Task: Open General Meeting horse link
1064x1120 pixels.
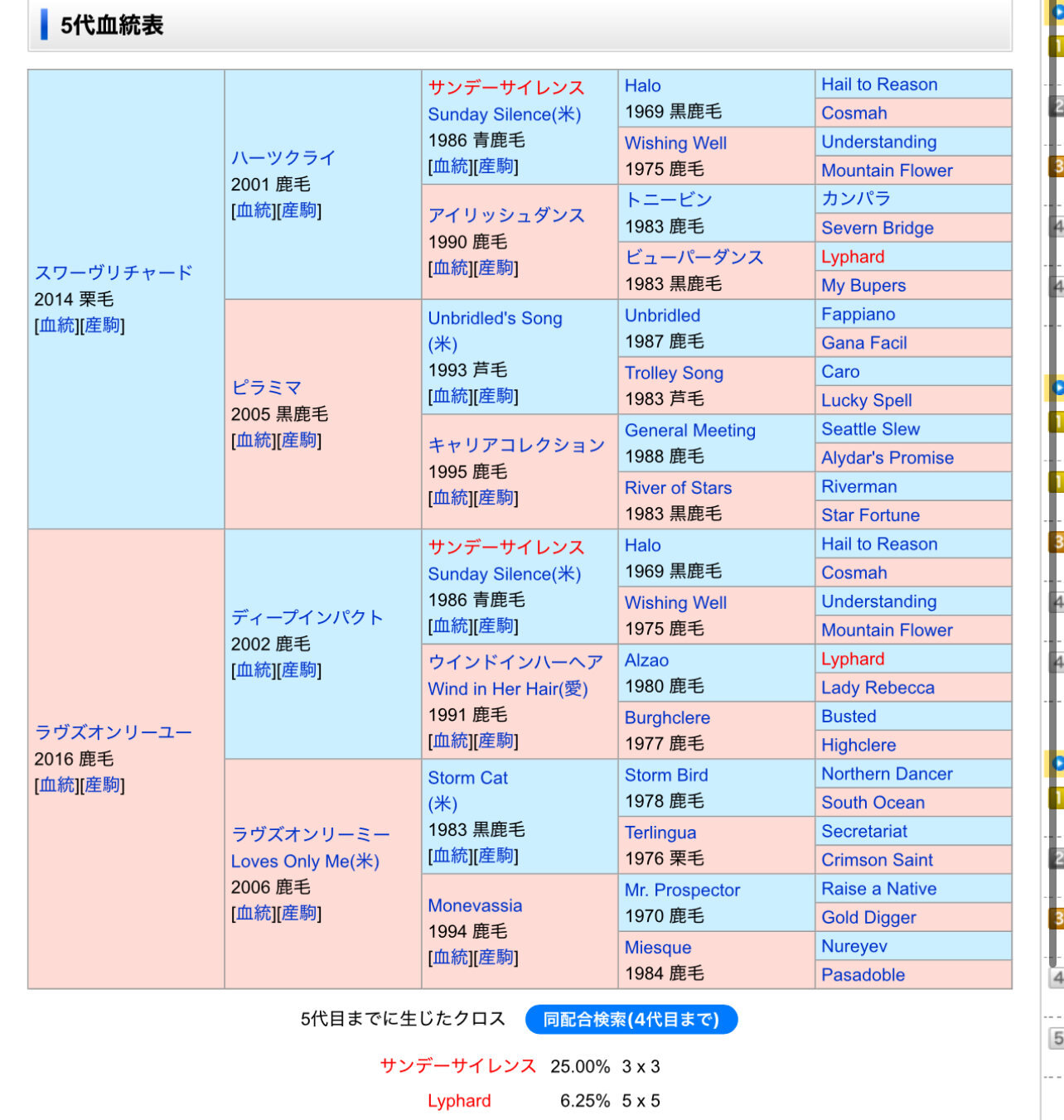Action: tap(690, 430)
